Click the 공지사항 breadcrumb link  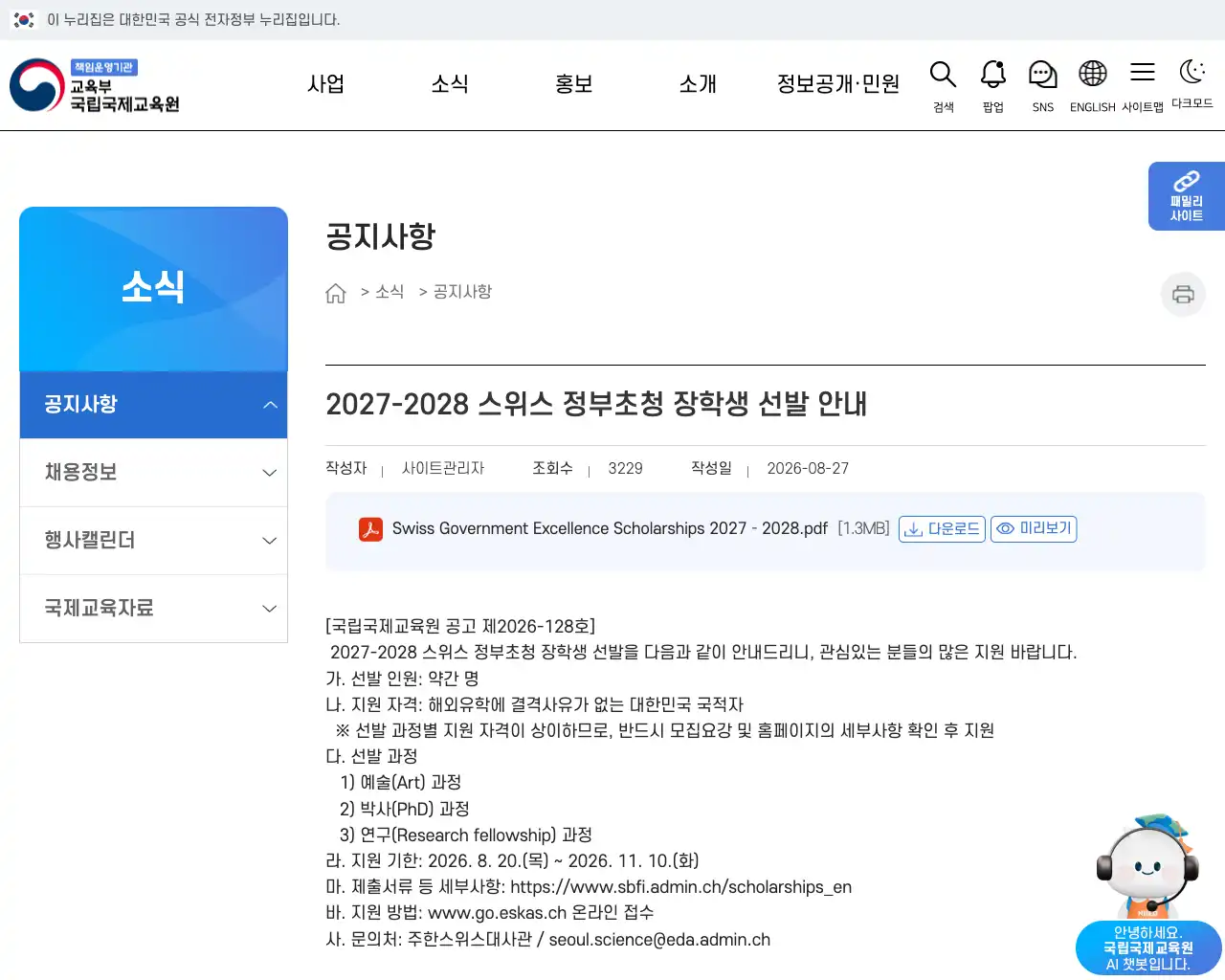pos(462,292)
